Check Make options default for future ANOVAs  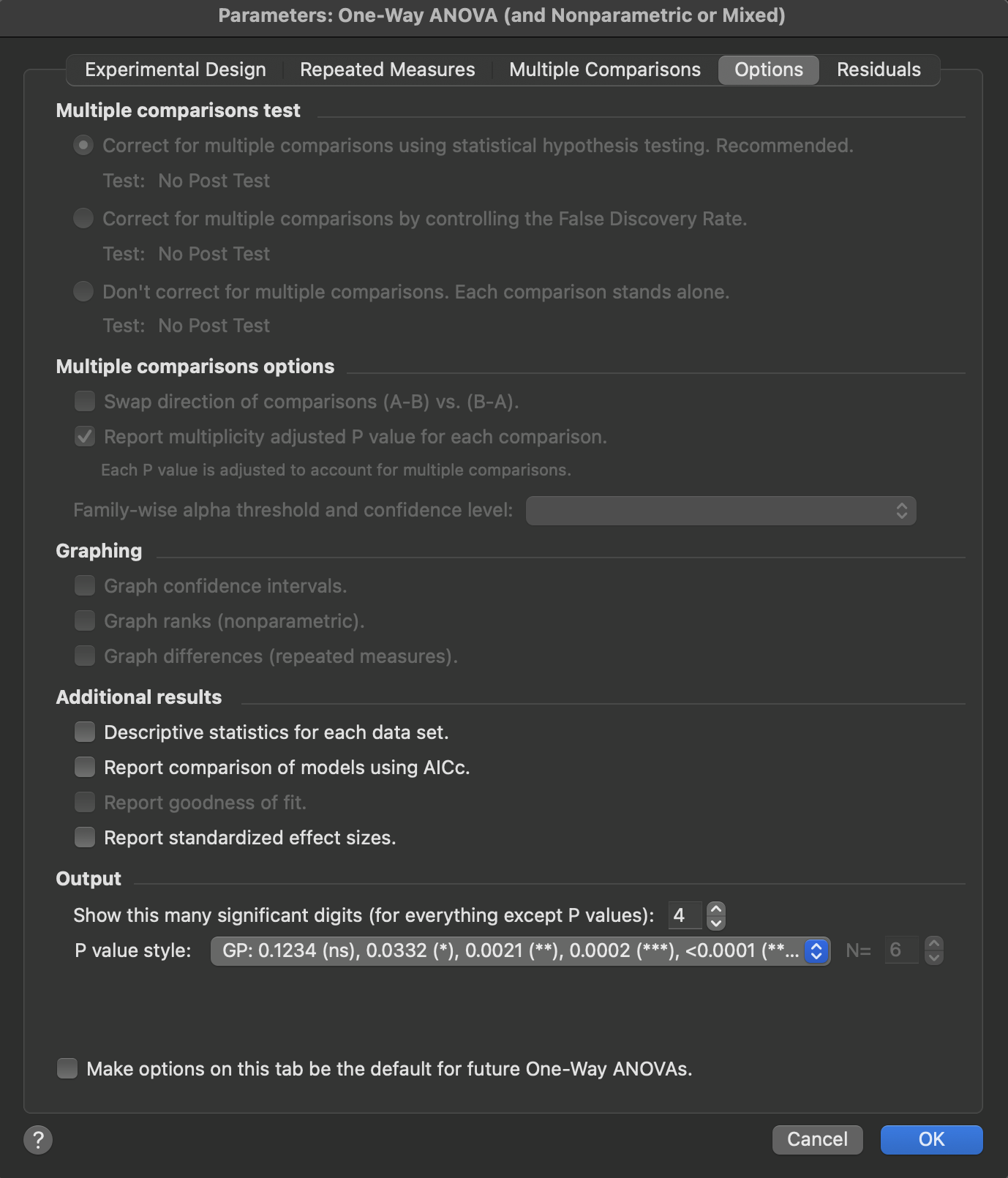coord(67,1068)
